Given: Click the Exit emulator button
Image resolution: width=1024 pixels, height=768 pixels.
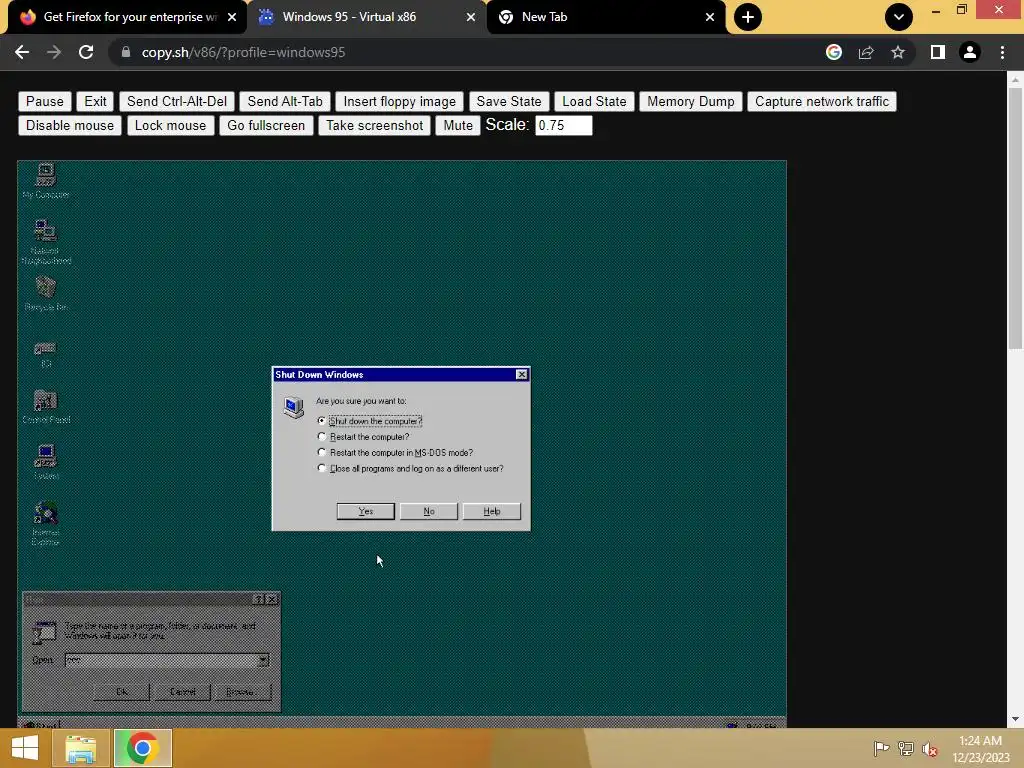Looking at the screenshot, I should [95, 101].
